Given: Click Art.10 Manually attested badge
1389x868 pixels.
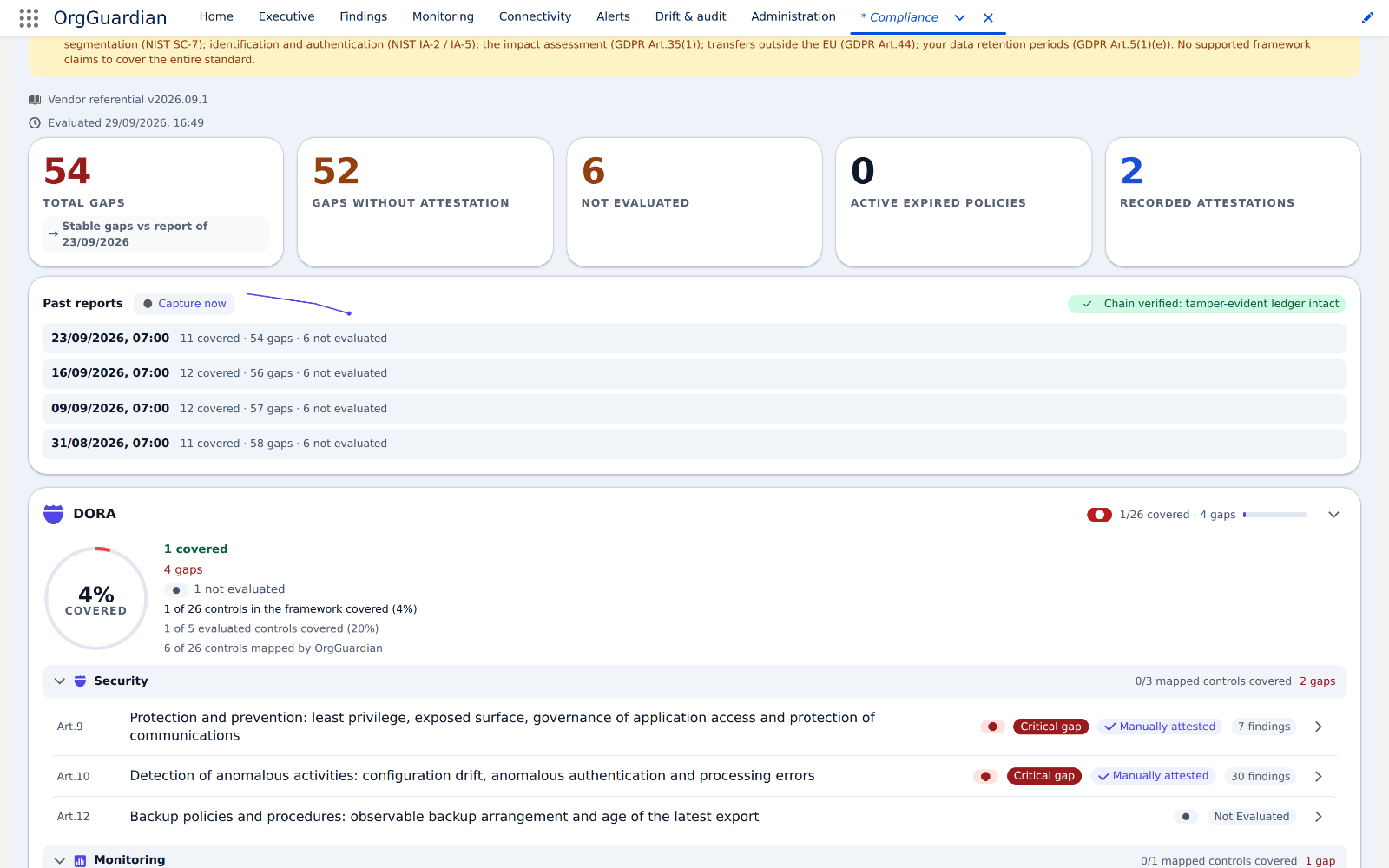Looking at the screenshot, I should click(x=1154, y=776).
